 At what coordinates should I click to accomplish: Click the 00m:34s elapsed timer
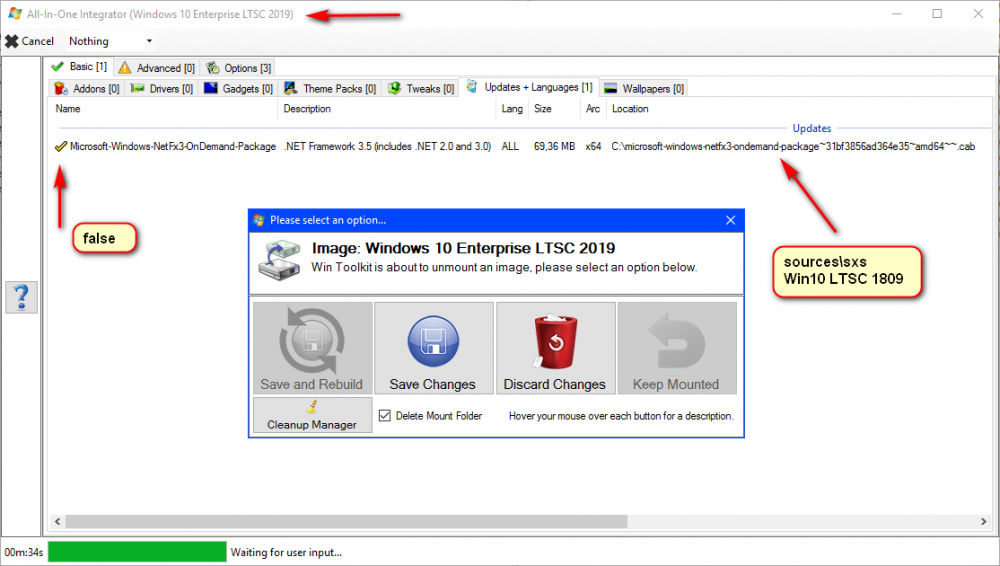pos(24,553)
